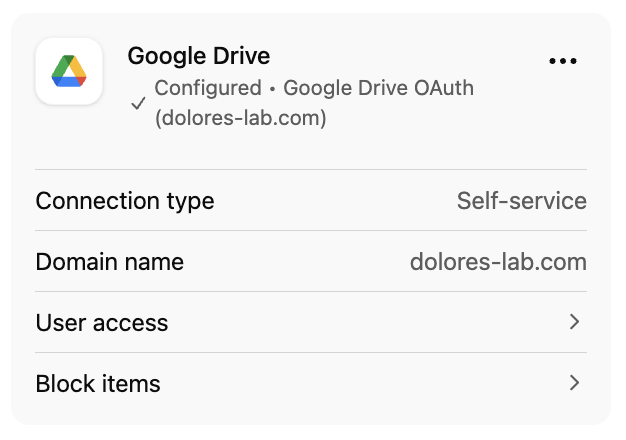Open the three-dot more options menu

tap(563, 61)
